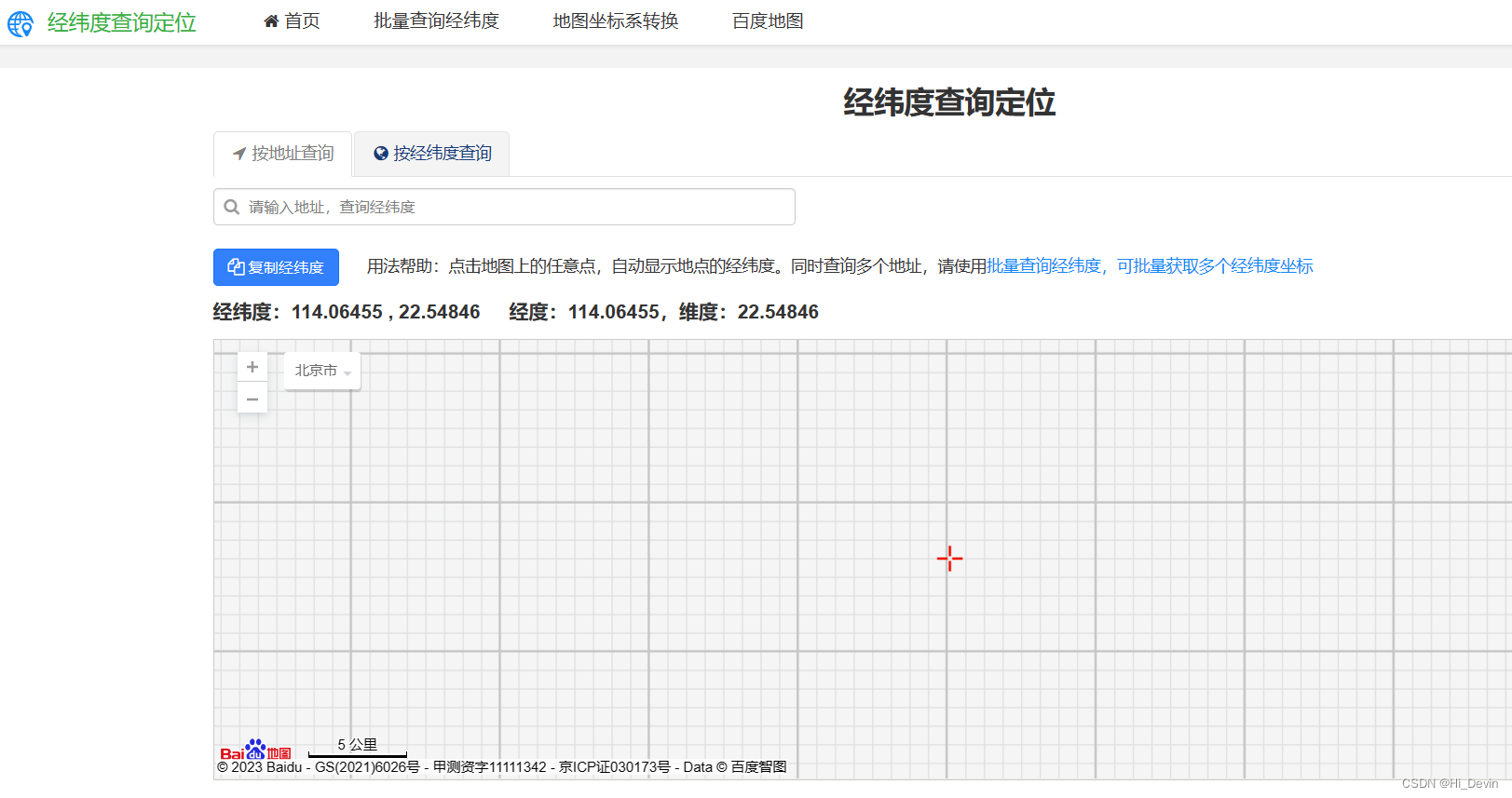Switch to the 按地址查询 tab

coord(283,154)
